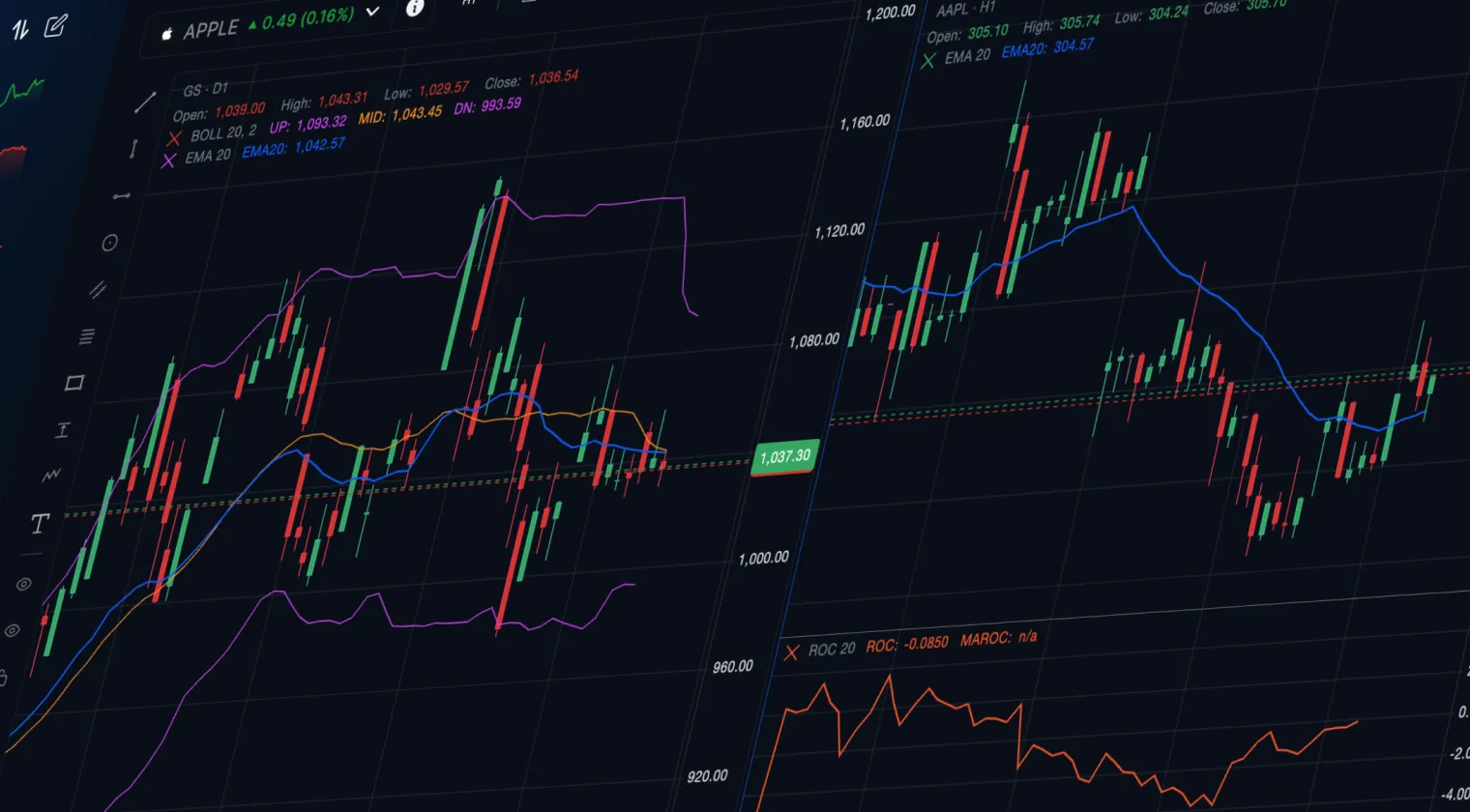Remove EMA 20 indicator on GS chart
This screenshot has height=812, width=1470.
point(168,160)
